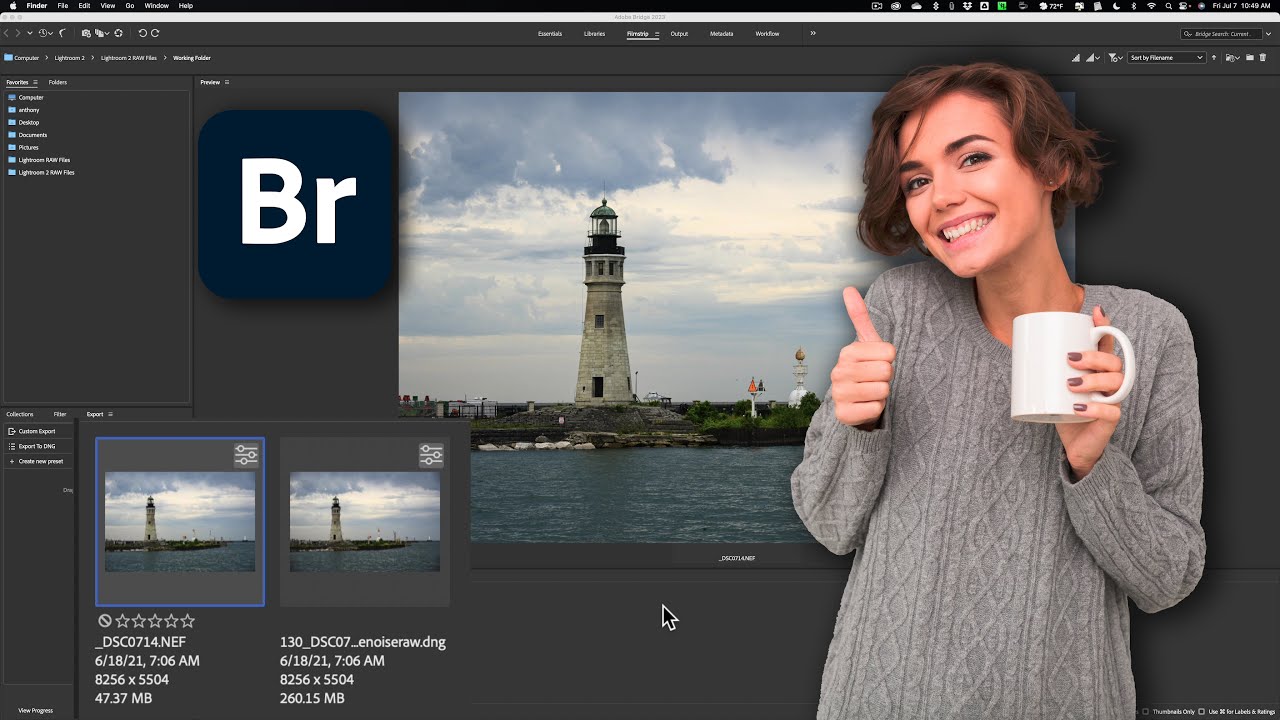Image resolution: width=1280 pixels, height=720 pixels.
Task: Rotate image counterclockwise
Action: [x=142, y=33]
